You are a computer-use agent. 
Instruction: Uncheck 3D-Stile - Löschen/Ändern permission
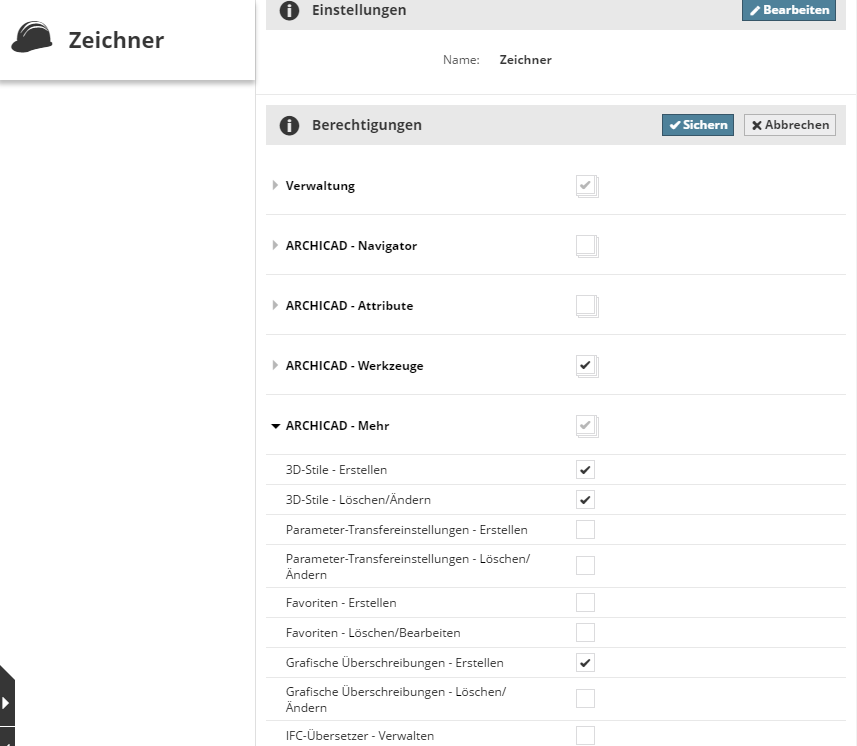(x=585, y=499)
